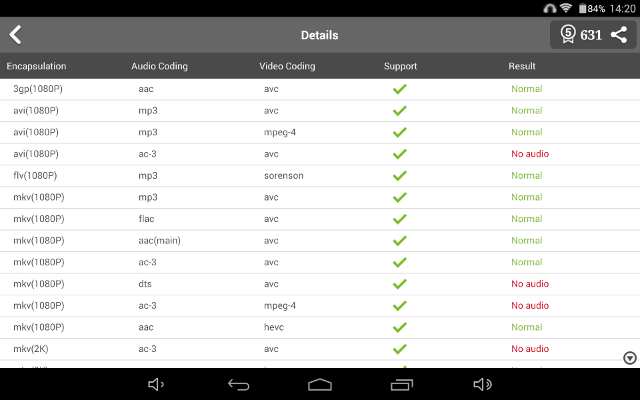This screenshot has width=640, height=400.
Task: Tap the score badge medal icon
Action: [568, 34]
